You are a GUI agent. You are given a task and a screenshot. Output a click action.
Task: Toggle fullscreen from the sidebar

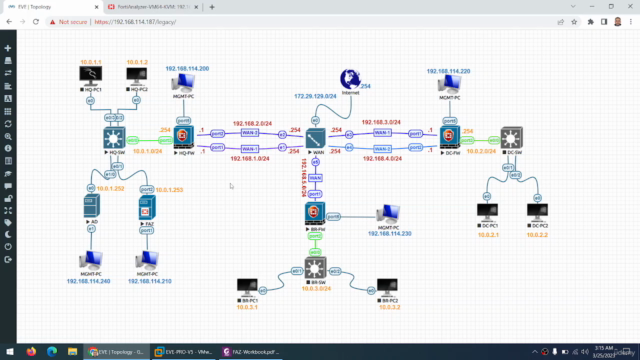(8, 211)
